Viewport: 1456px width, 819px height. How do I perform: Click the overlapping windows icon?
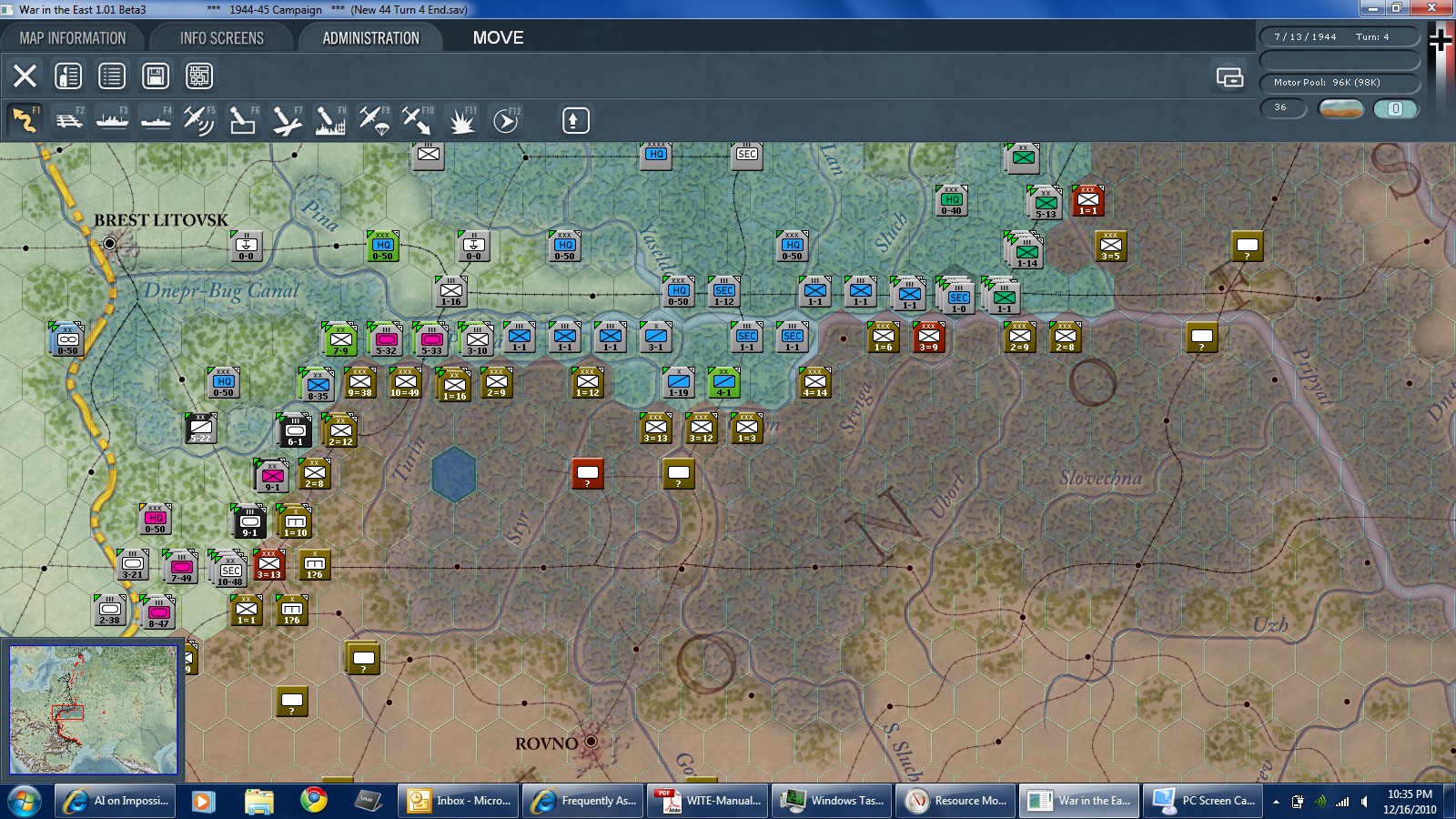click(1229, 77)
